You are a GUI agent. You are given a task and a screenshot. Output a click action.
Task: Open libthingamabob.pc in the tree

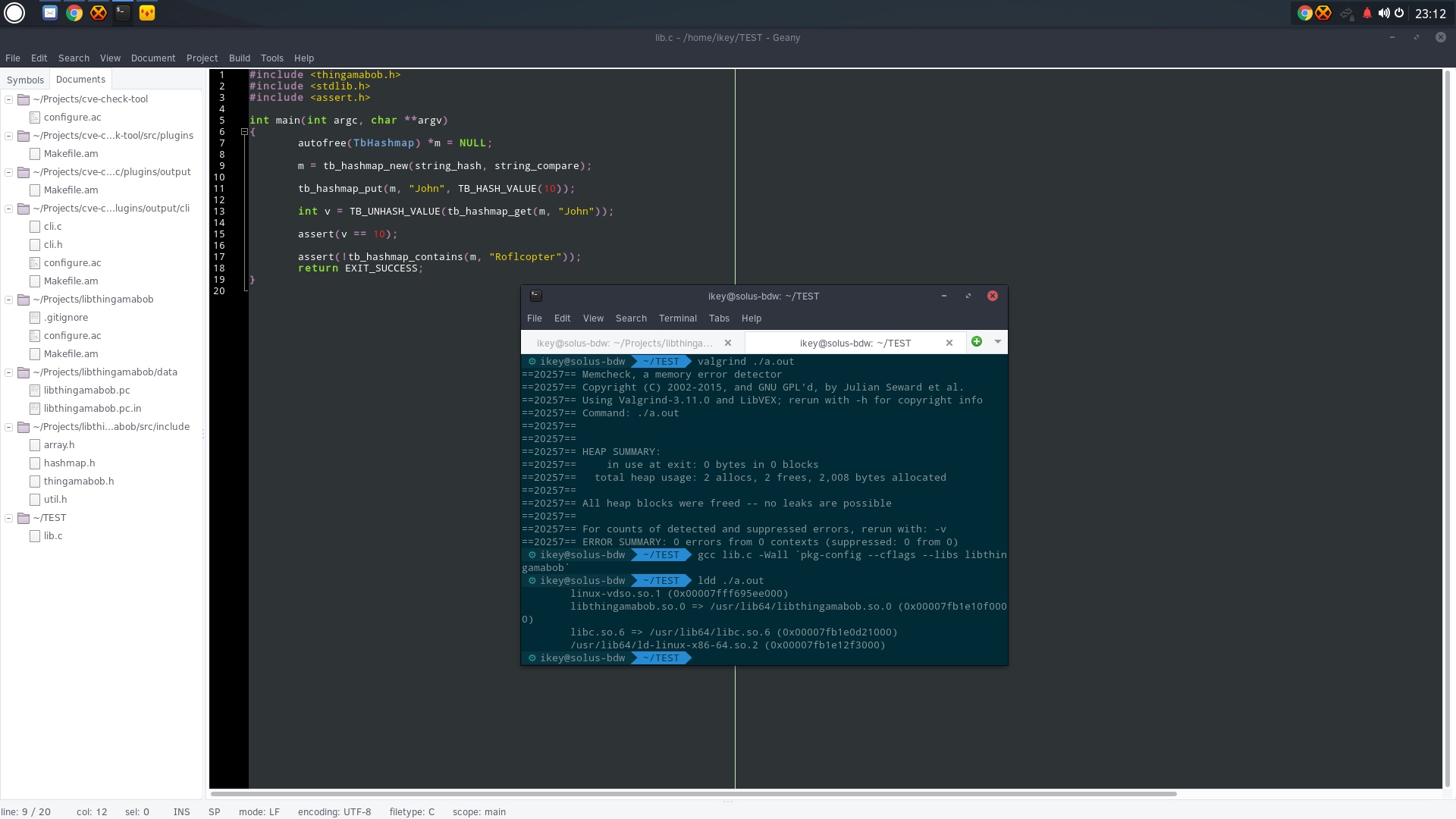[x=87, y=390]
